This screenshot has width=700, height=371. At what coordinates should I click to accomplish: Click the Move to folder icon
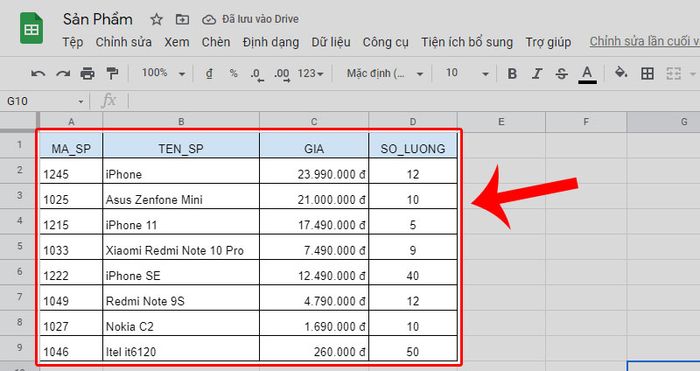click(x=182, y=19)
